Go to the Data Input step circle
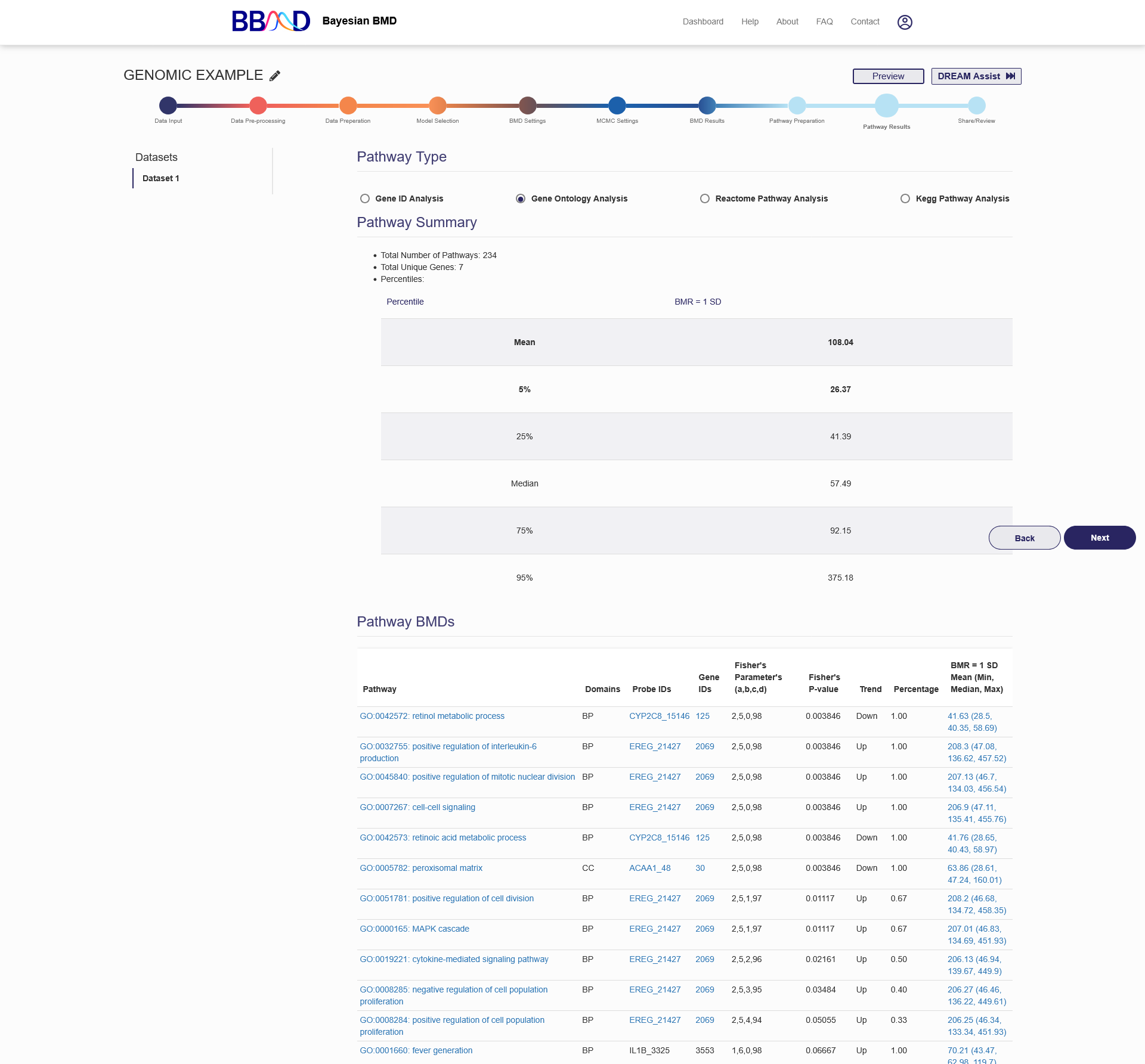 (168, 106)
